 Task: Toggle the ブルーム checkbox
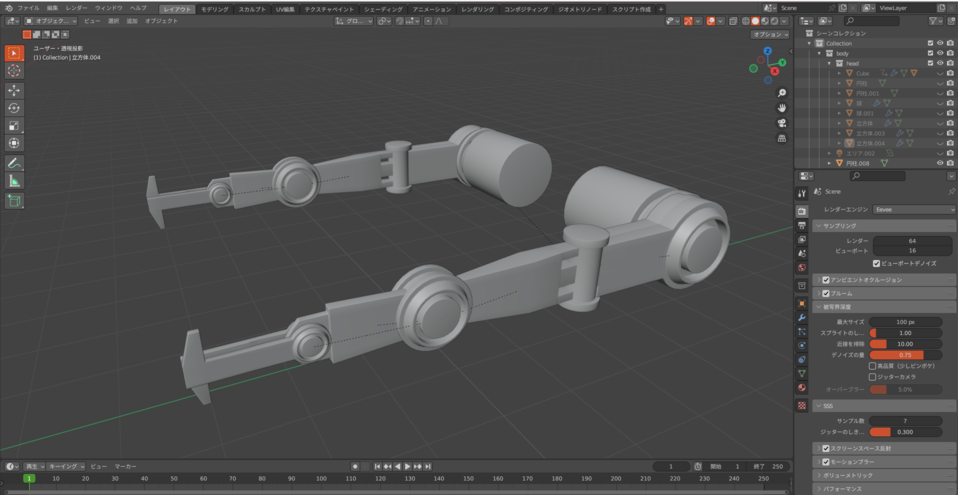point(826,293)
